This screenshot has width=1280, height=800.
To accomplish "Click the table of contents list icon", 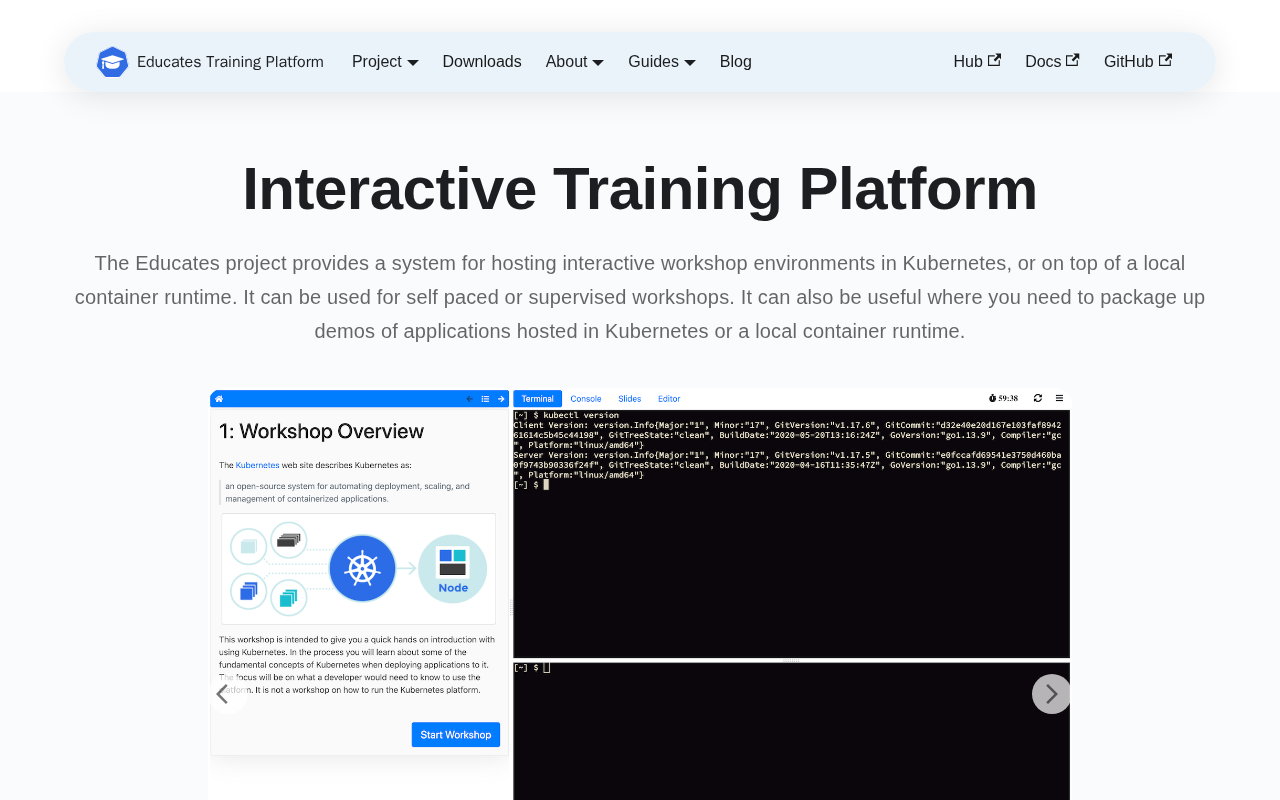I will click(486, 399).
